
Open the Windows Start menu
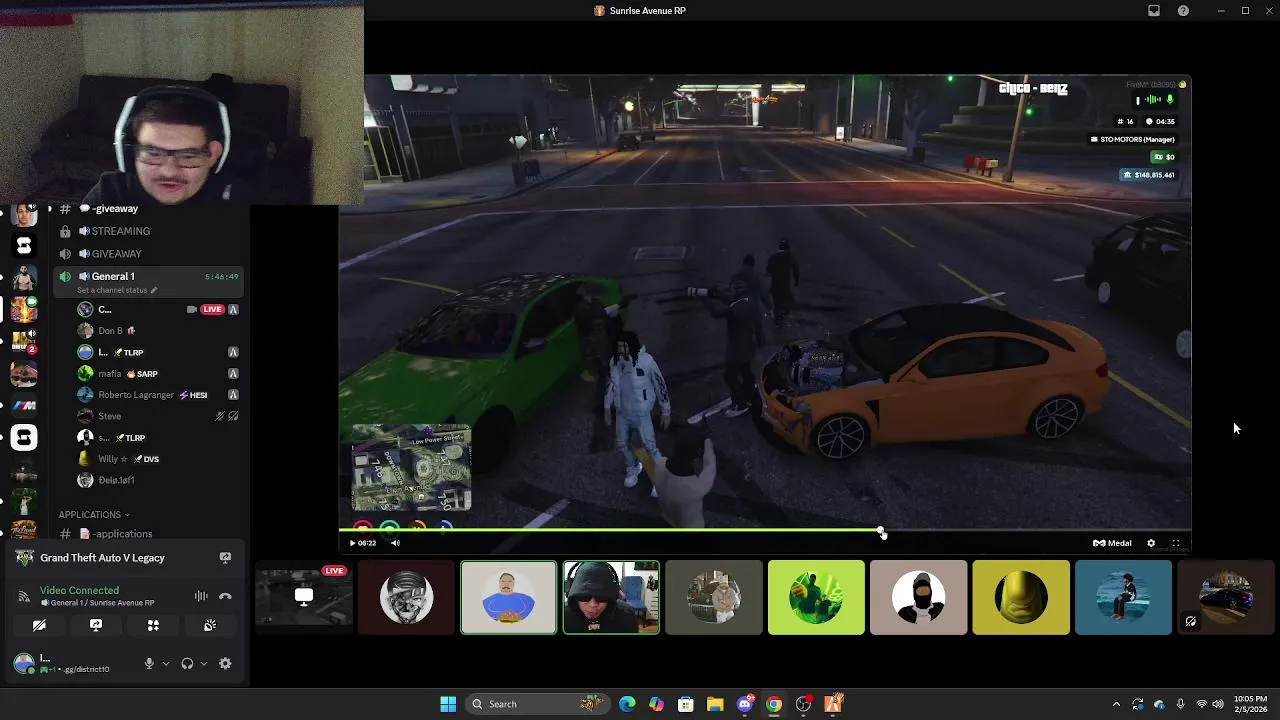[x=448, y=704]
